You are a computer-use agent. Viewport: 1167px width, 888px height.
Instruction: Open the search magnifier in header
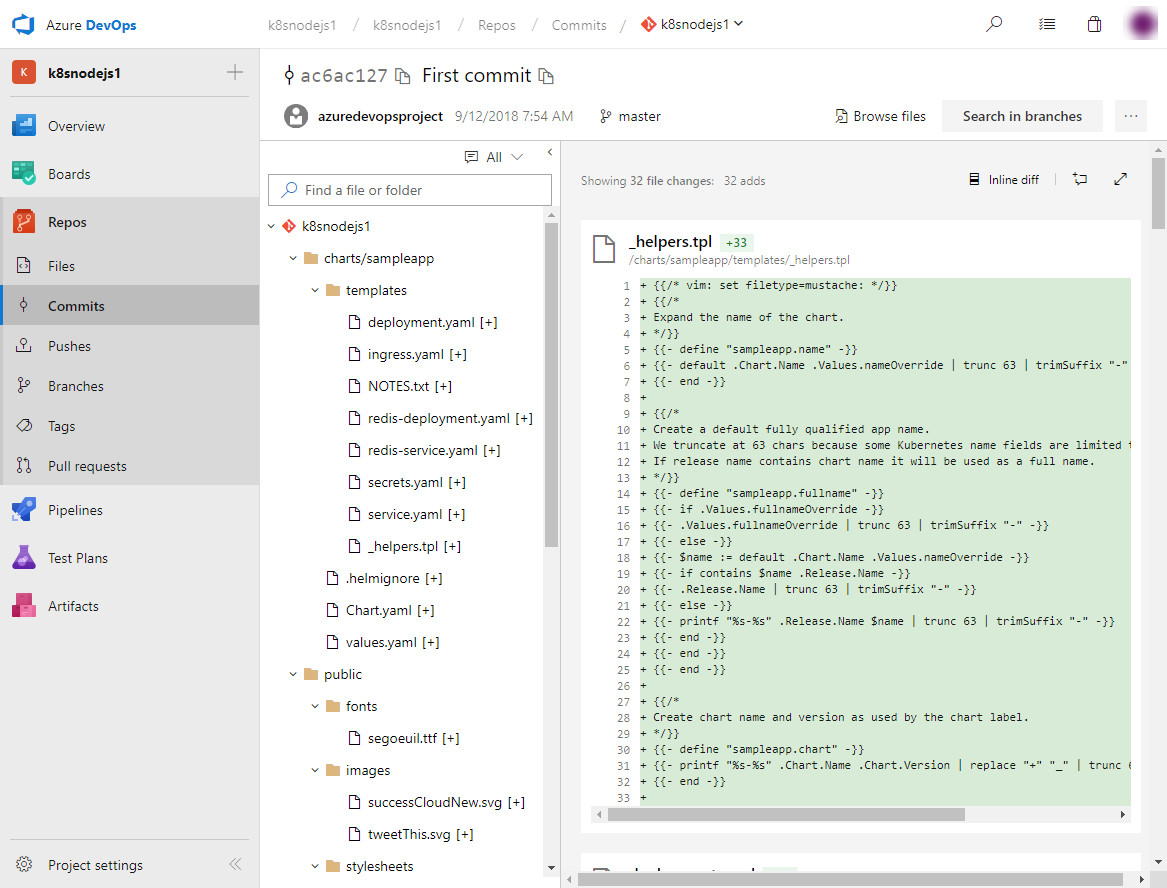[x=994, y=24]
